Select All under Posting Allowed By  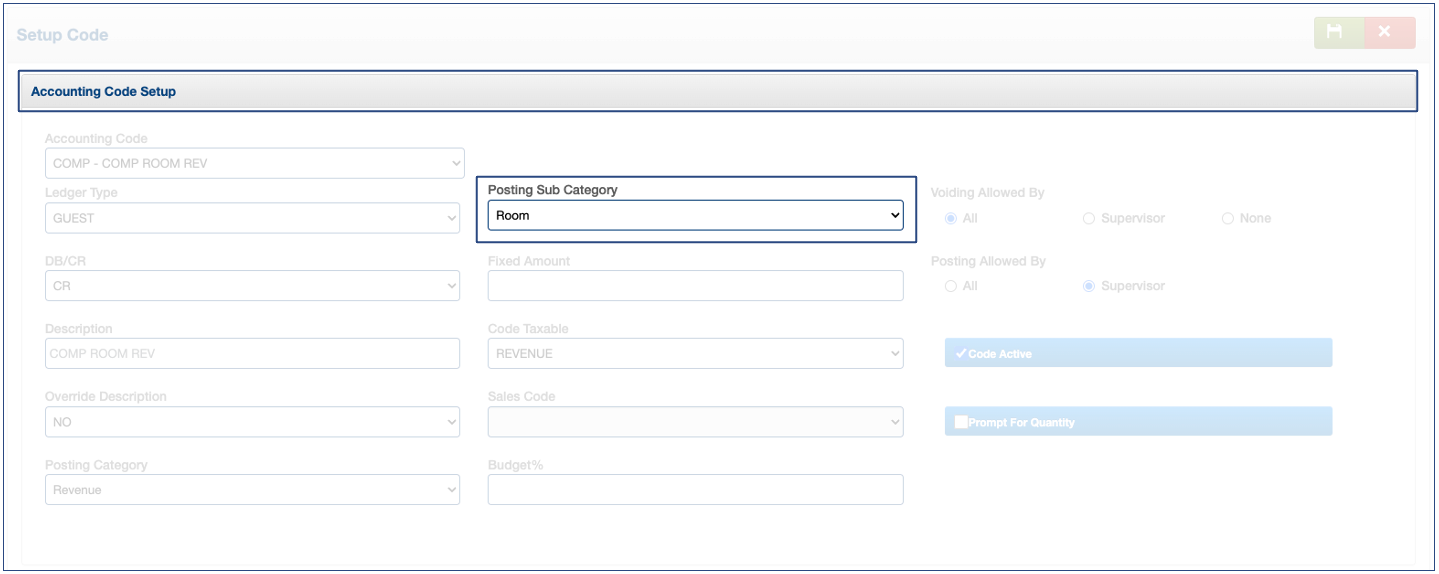(951, 286)
